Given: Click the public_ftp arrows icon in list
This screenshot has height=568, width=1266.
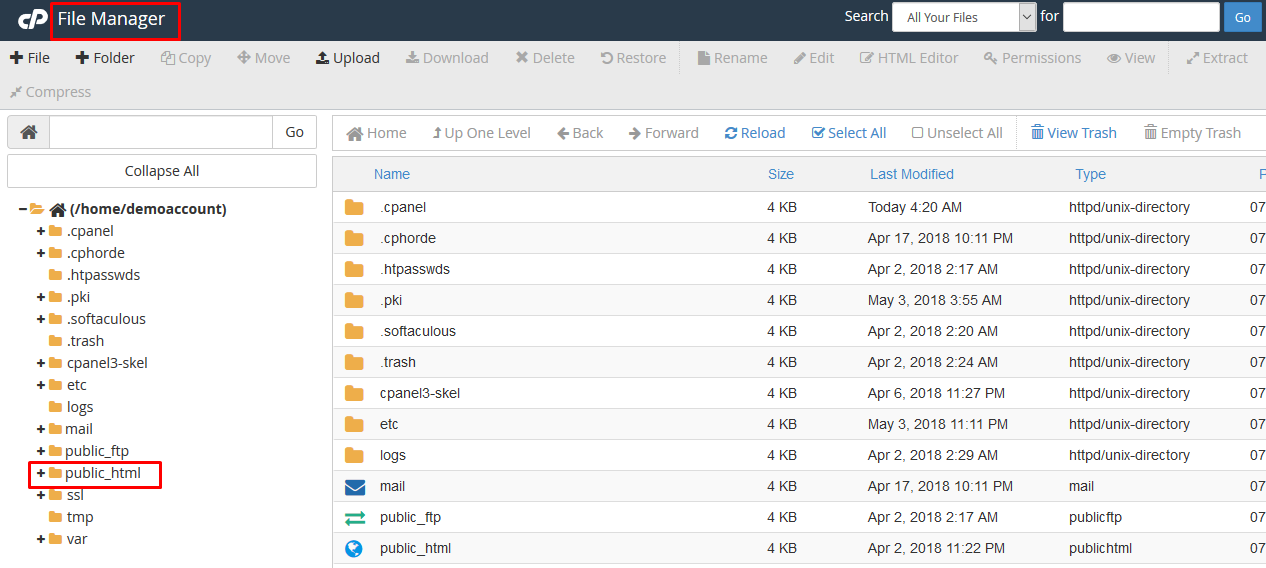Looking at the screenshot, I should pyautogui.click(x=355, y=517).
